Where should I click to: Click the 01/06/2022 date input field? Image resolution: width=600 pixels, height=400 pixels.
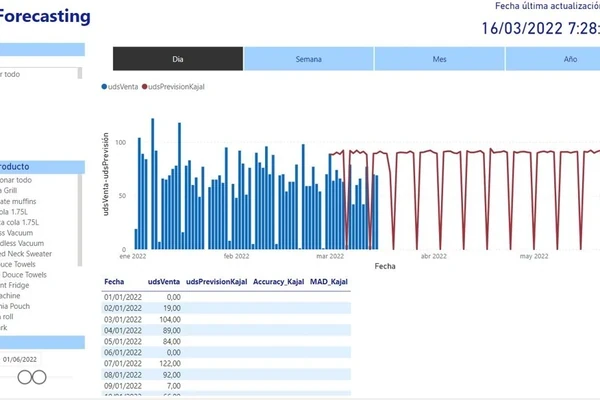pyautogui.click(x=21, y=359)
